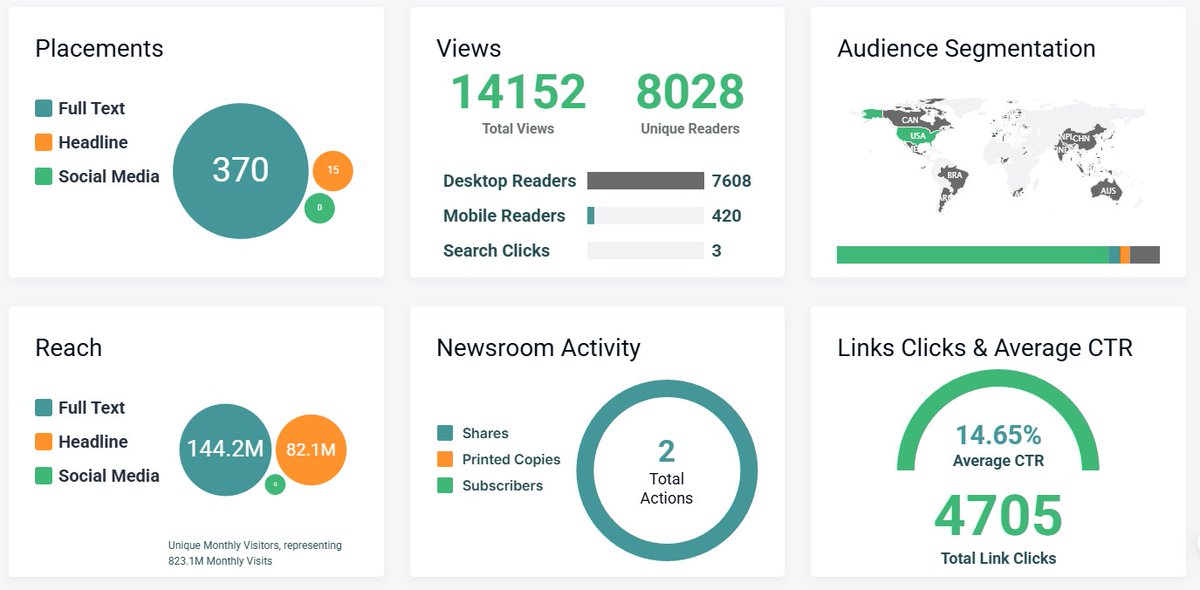Click the Unique Monthly Visitors footnote text
1200x590 pixels.
click(255, 553)
